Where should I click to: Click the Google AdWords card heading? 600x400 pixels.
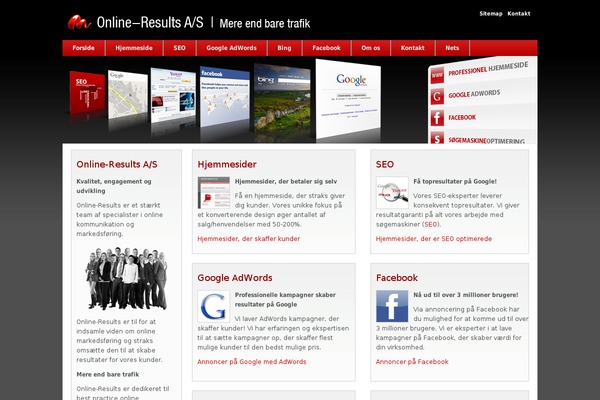click(235, 278)
